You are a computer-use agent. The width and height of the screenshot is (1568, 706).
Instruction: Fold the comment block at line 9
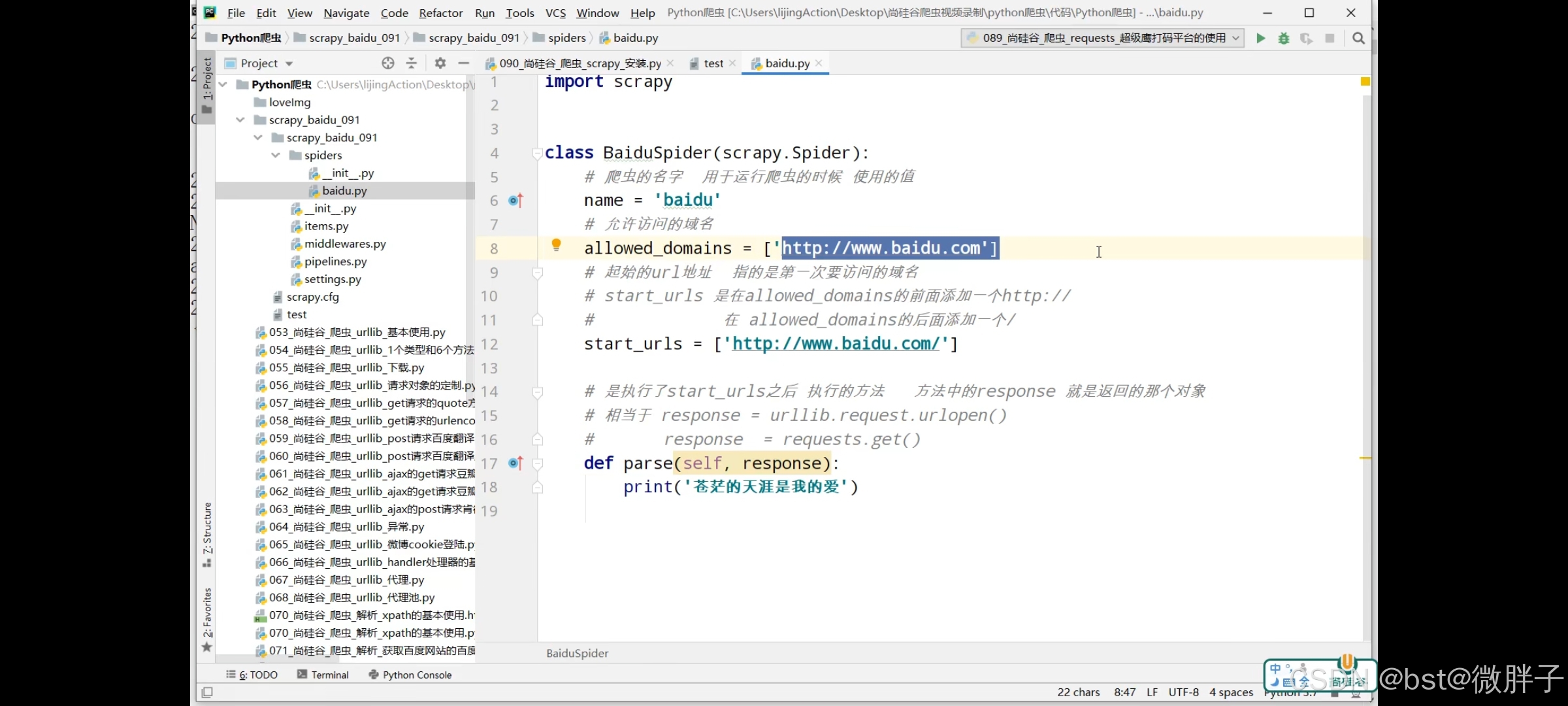coord(537,273)
